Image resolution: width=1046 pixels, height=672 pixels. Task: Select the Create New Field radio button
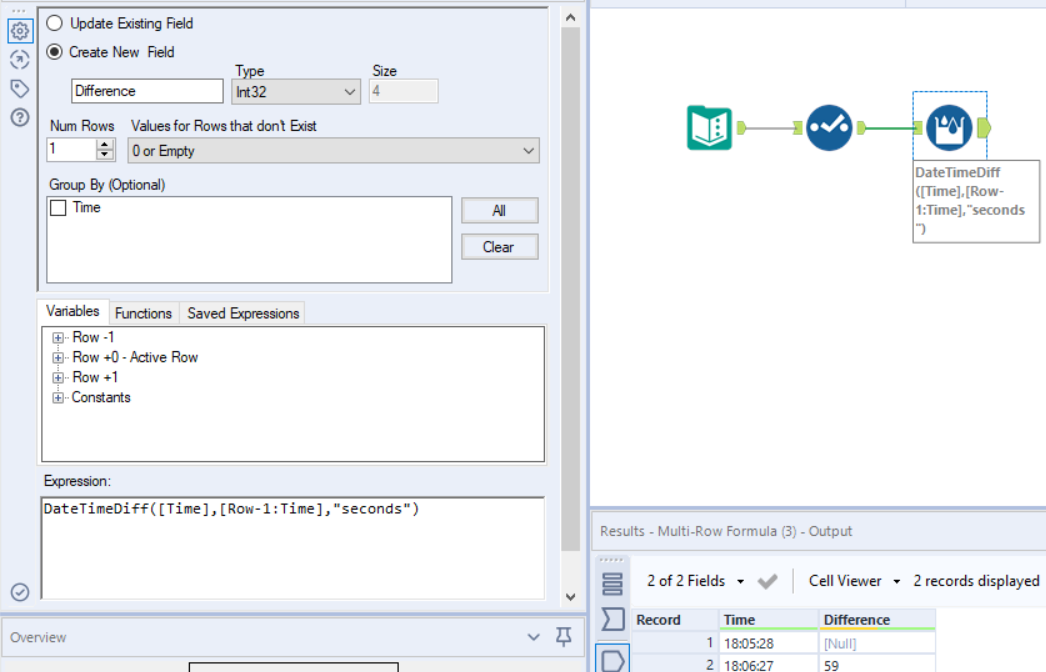pyautogui.click(x=55, y=52)
